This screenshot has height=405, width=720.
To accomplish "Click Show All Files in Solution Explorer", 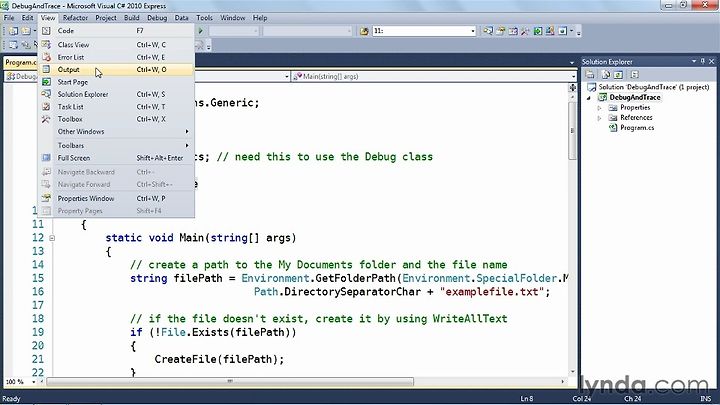I will (606, 74).
